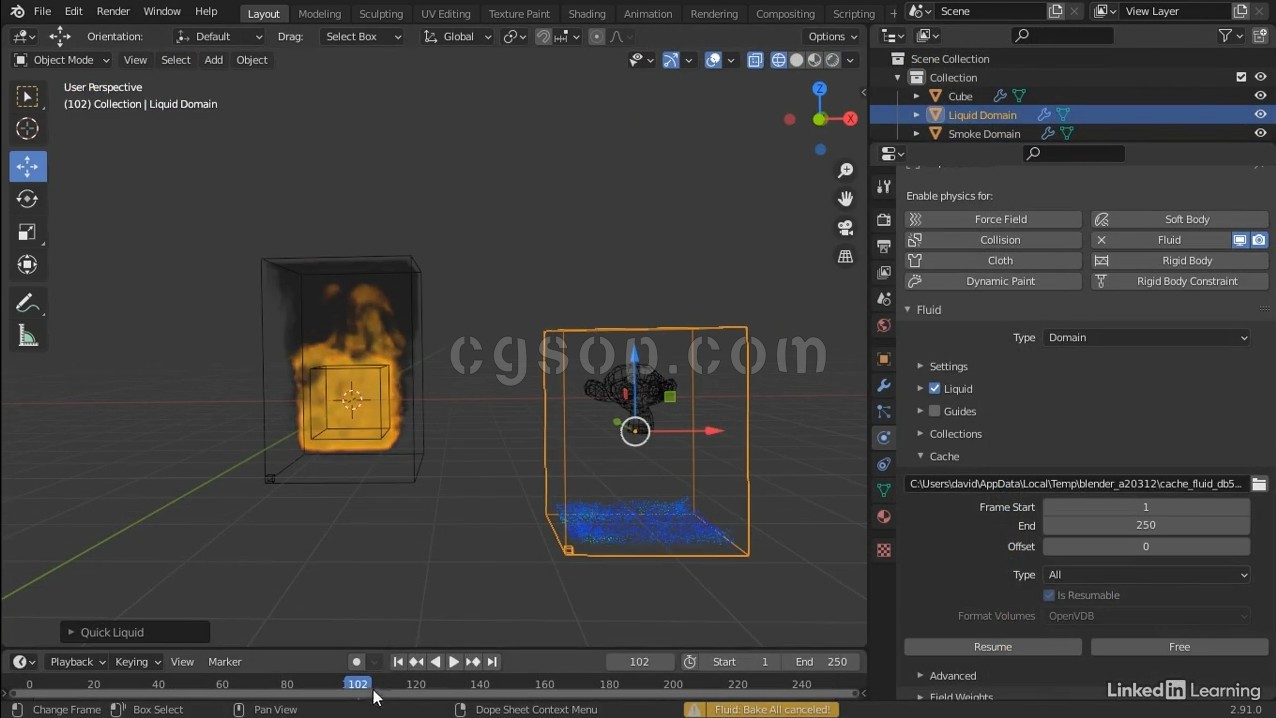The height and width of the screenshot is (718, 1276).
Task: Hide the Liquid Domain object via eye icon
Action: [x=1260, y=115]
